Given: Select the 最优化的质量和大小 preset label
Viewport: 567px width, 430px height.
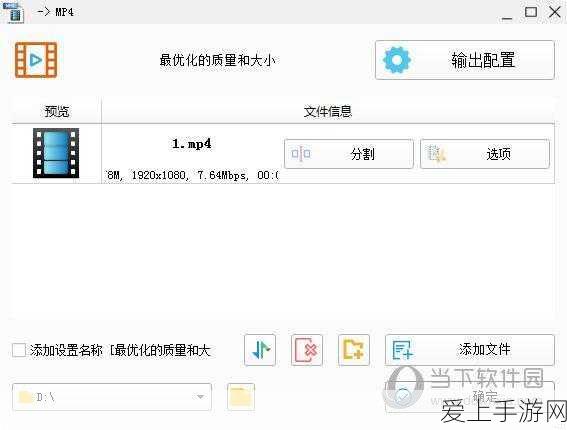Looking at the screenshot, I should (x=218, y=60).
